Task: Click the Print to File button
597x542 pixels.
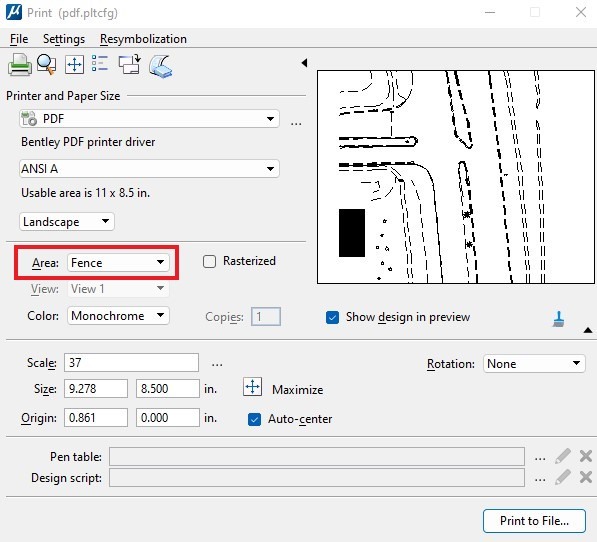Action: [534, 521]
